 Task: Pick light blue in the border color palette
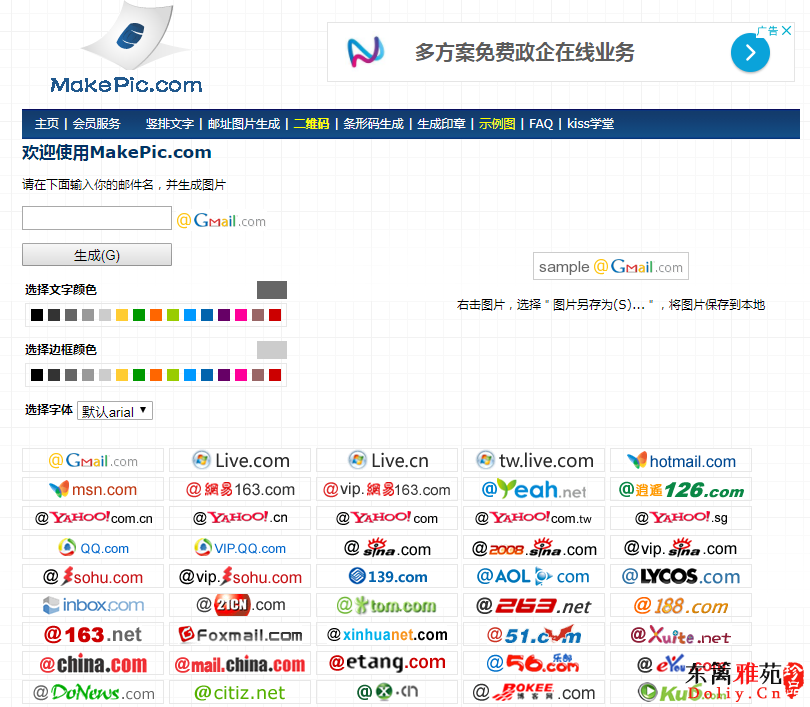click(190, 374)
